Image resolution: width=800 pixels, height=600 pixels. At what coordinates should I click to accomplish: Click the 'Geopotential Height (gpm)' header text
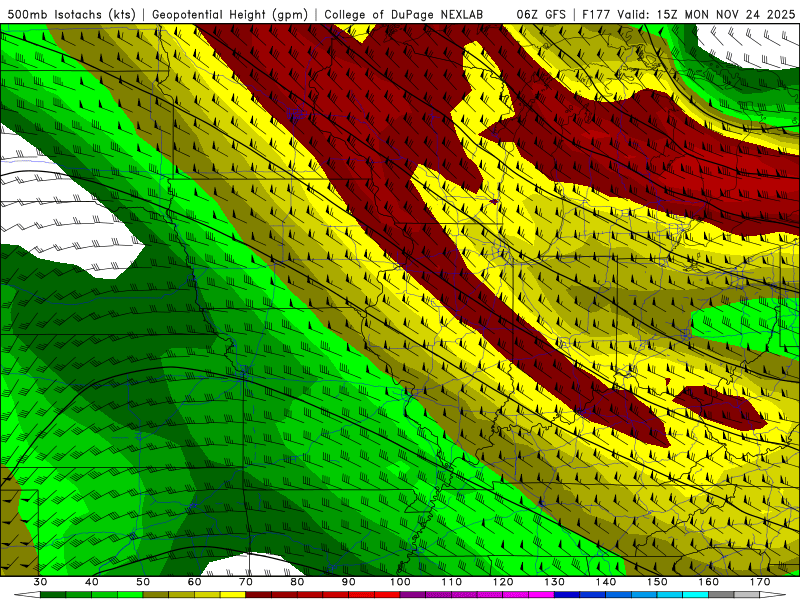[x=230, y=14]
